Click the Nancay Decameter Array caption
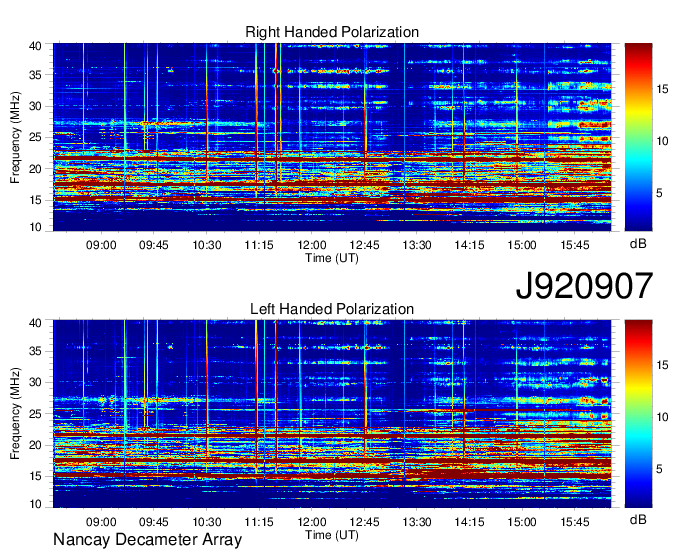The height and width of the screenshot is (552, 680). pyautogui.click(x=147, y=540)
